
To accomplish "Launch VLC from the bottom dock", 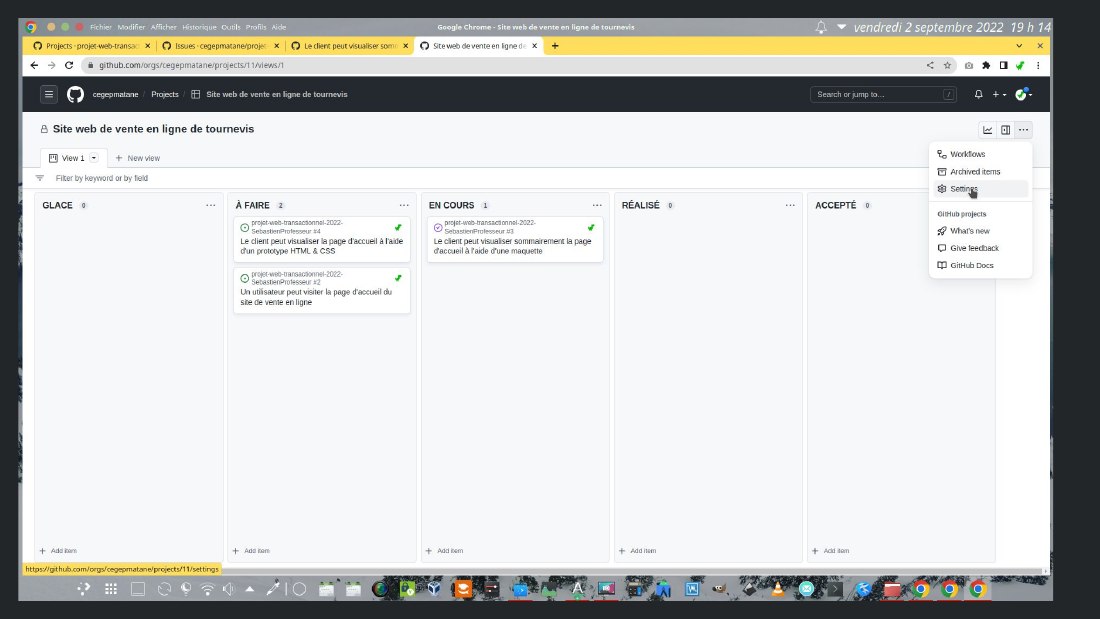I will pos(777,589).
